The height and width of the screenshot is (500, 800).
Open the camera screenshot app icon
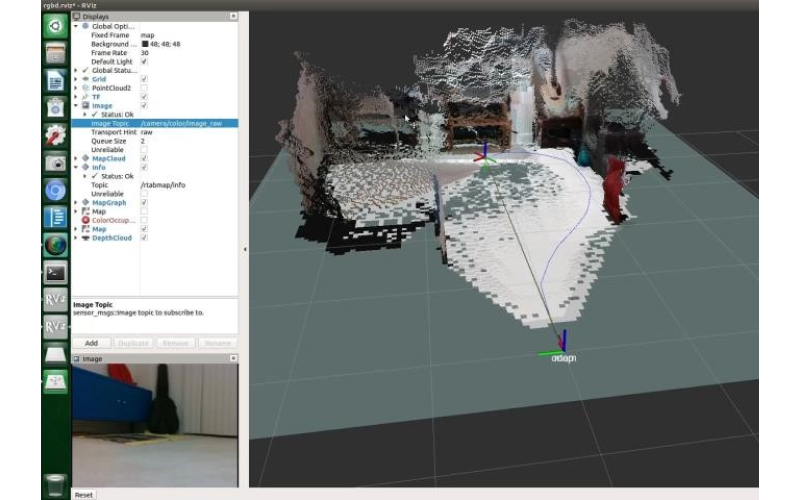tap(56, 162)
